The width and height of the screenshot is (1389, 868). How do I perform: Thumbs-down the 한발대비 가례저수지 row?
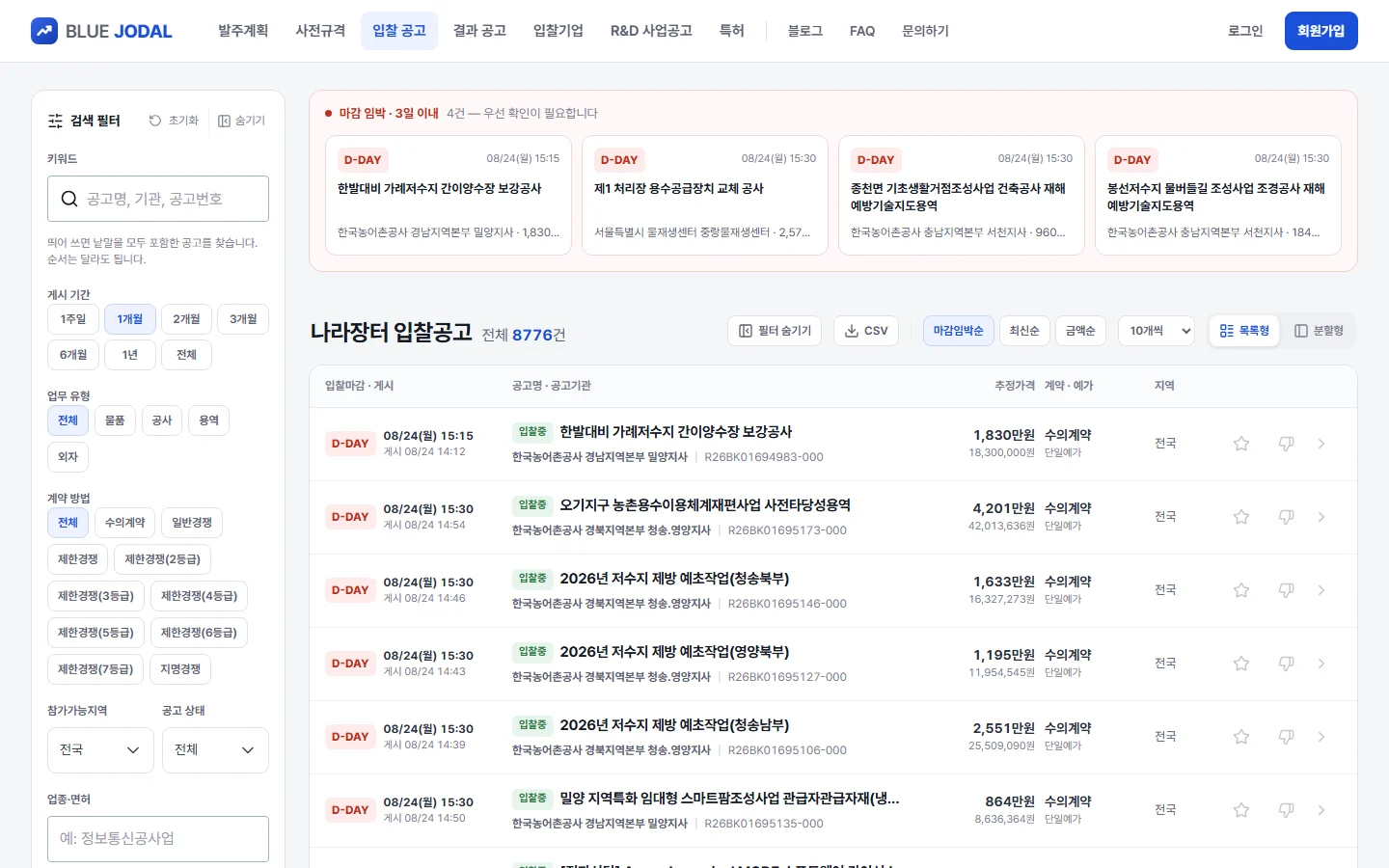coord(1286,444)
